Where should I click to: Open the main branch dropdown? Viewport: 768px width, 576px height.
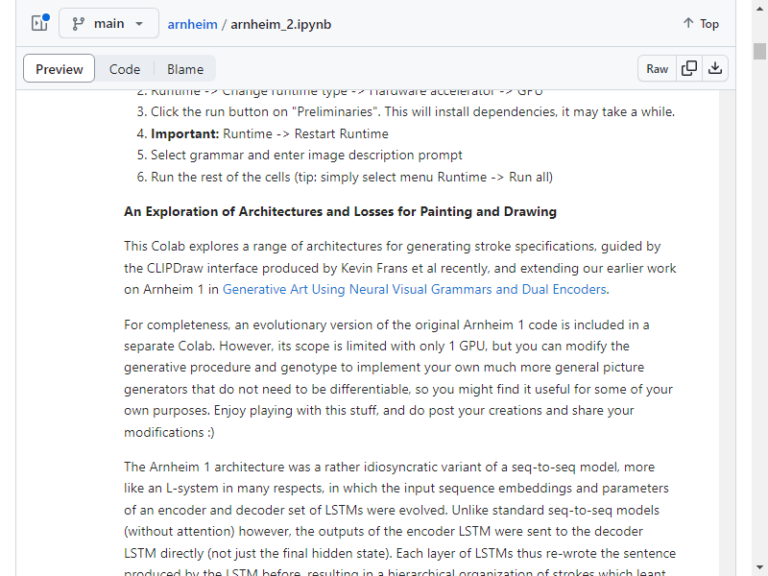click(x=109, y=24)
